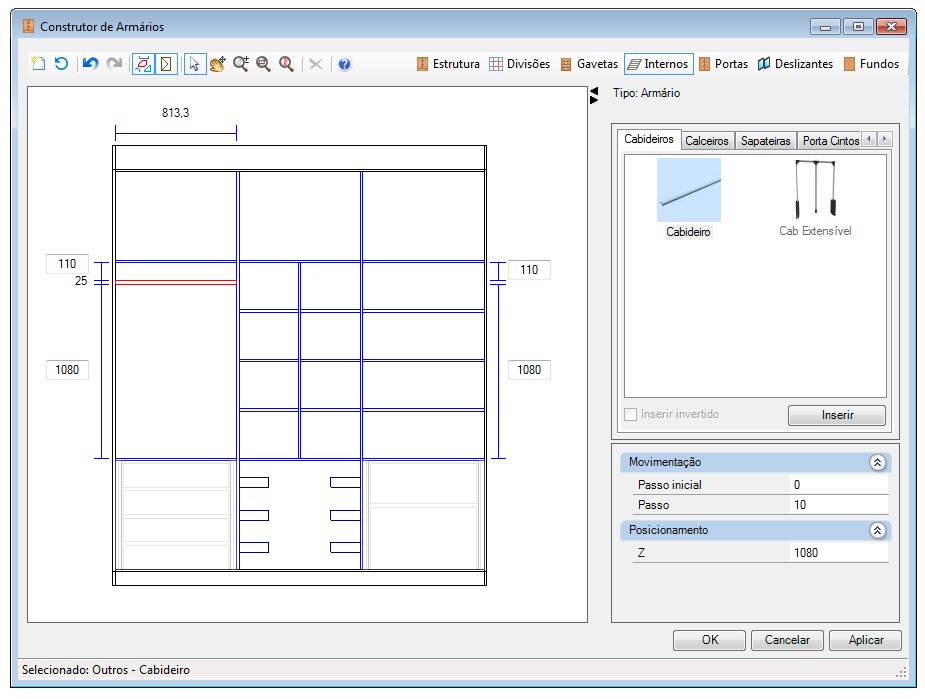Switch to the Calceiros tab
Image resolution: width=925 pixels, height=699 pixels.
pyautogui.click(x=707, y=141)
